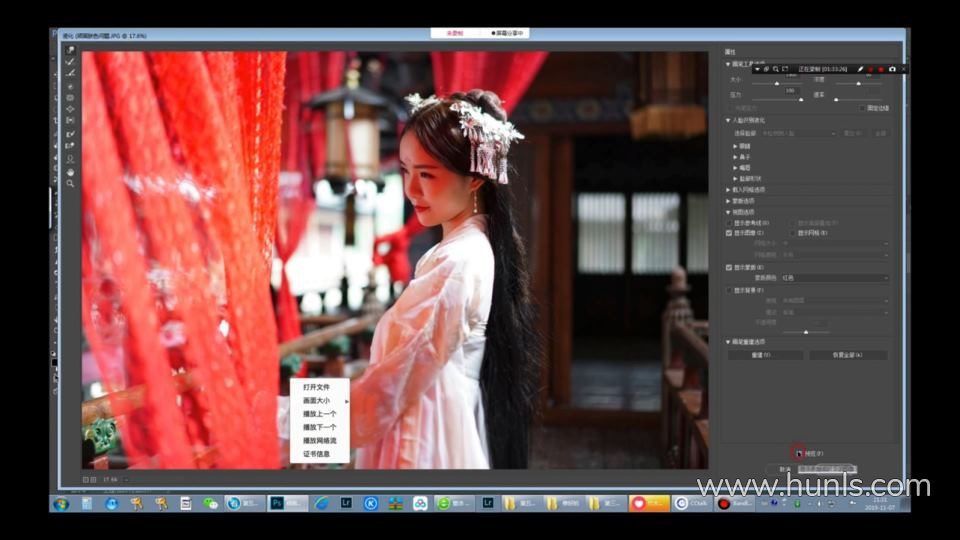
Task: Open Photoshop from the Windows taskbar
Action: 277,503
